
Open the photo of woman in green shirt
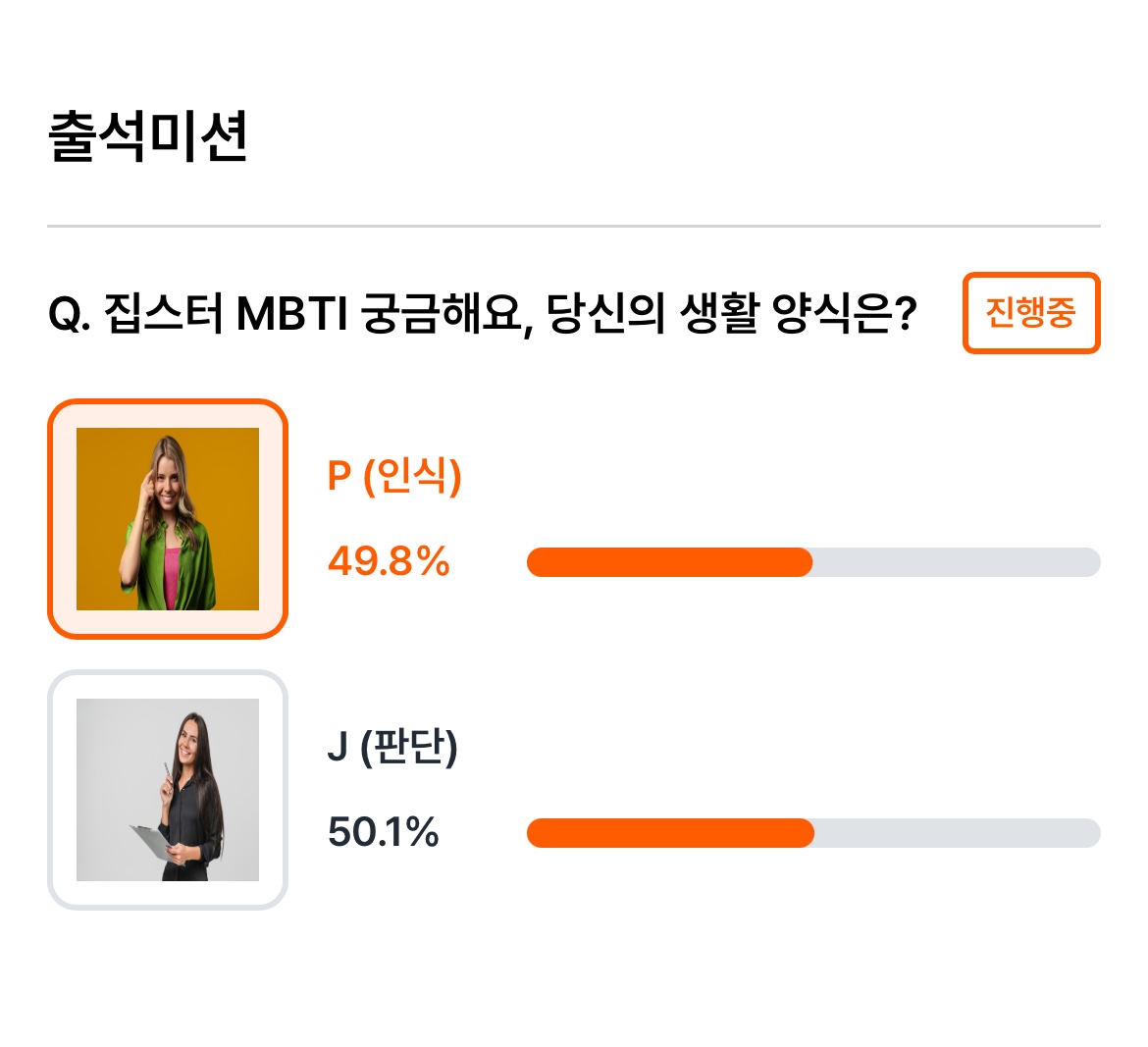tap(168, 518)
